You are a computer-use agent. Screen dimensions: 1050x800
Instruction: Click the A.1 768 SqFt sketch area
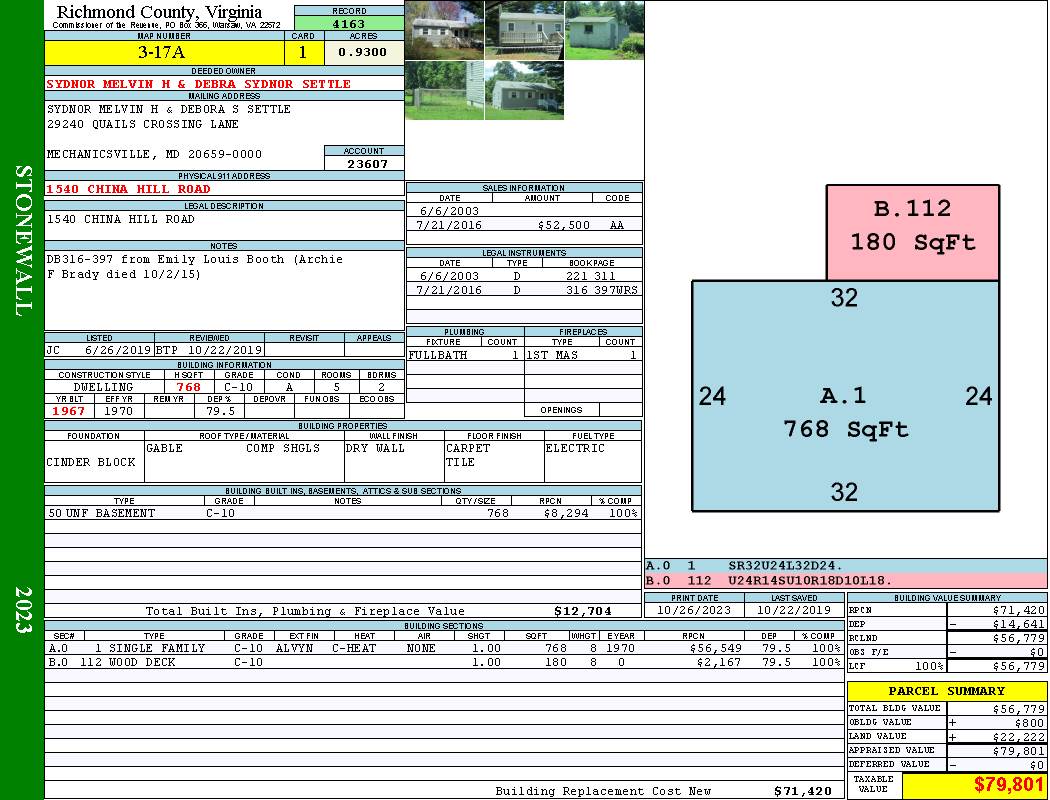coord(845,396)
